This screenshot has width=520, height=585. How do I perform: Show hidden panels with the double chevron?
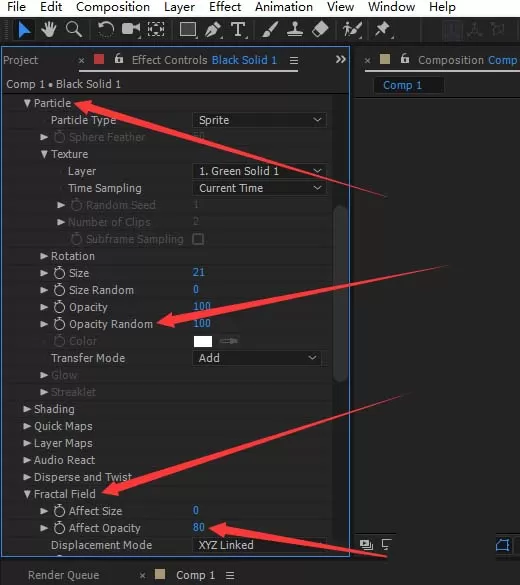pyautogui.click(x=340, y=59)
